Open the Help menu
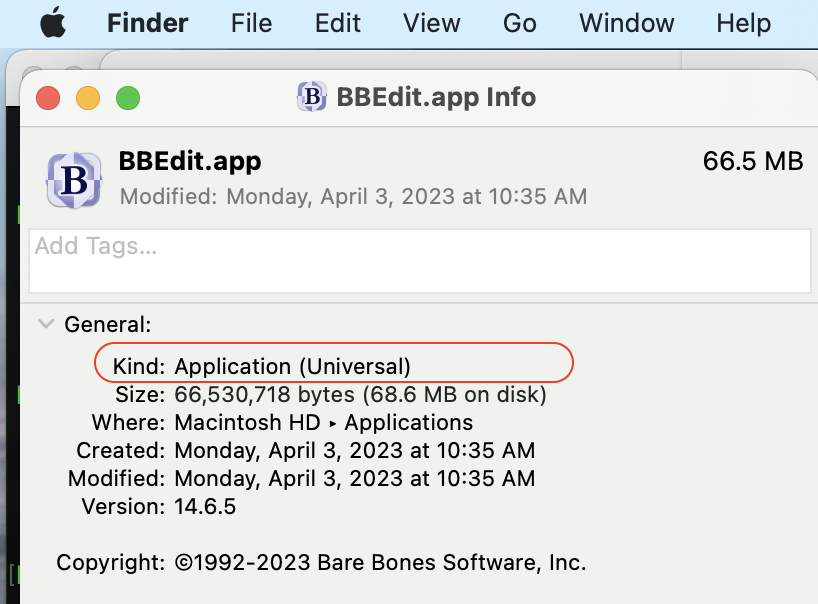The image size is (818, 604). [x=744, y=23]
